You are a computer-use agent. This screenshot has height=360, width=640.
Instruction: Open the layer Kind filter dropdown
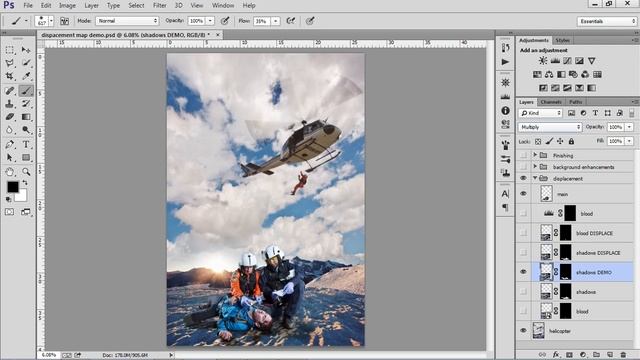(x=540, y=113)
